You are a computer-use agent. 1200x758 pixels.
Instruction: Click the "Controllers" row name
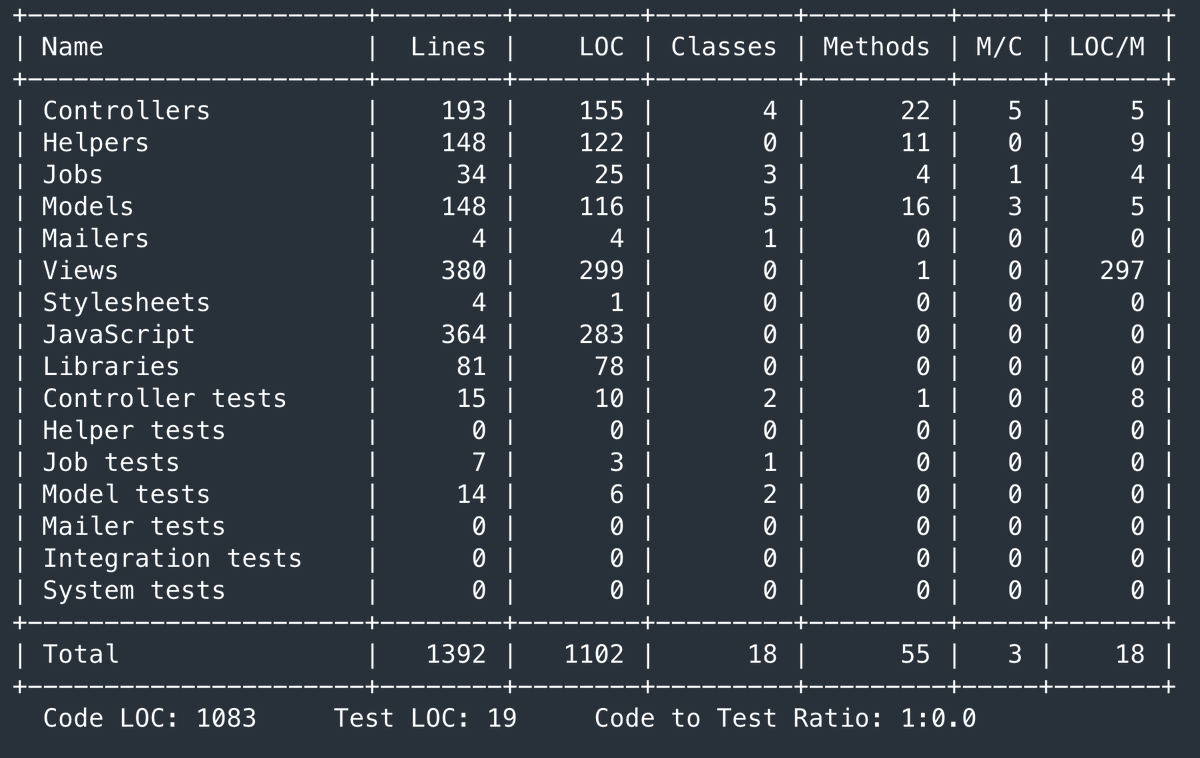[126, 111]
